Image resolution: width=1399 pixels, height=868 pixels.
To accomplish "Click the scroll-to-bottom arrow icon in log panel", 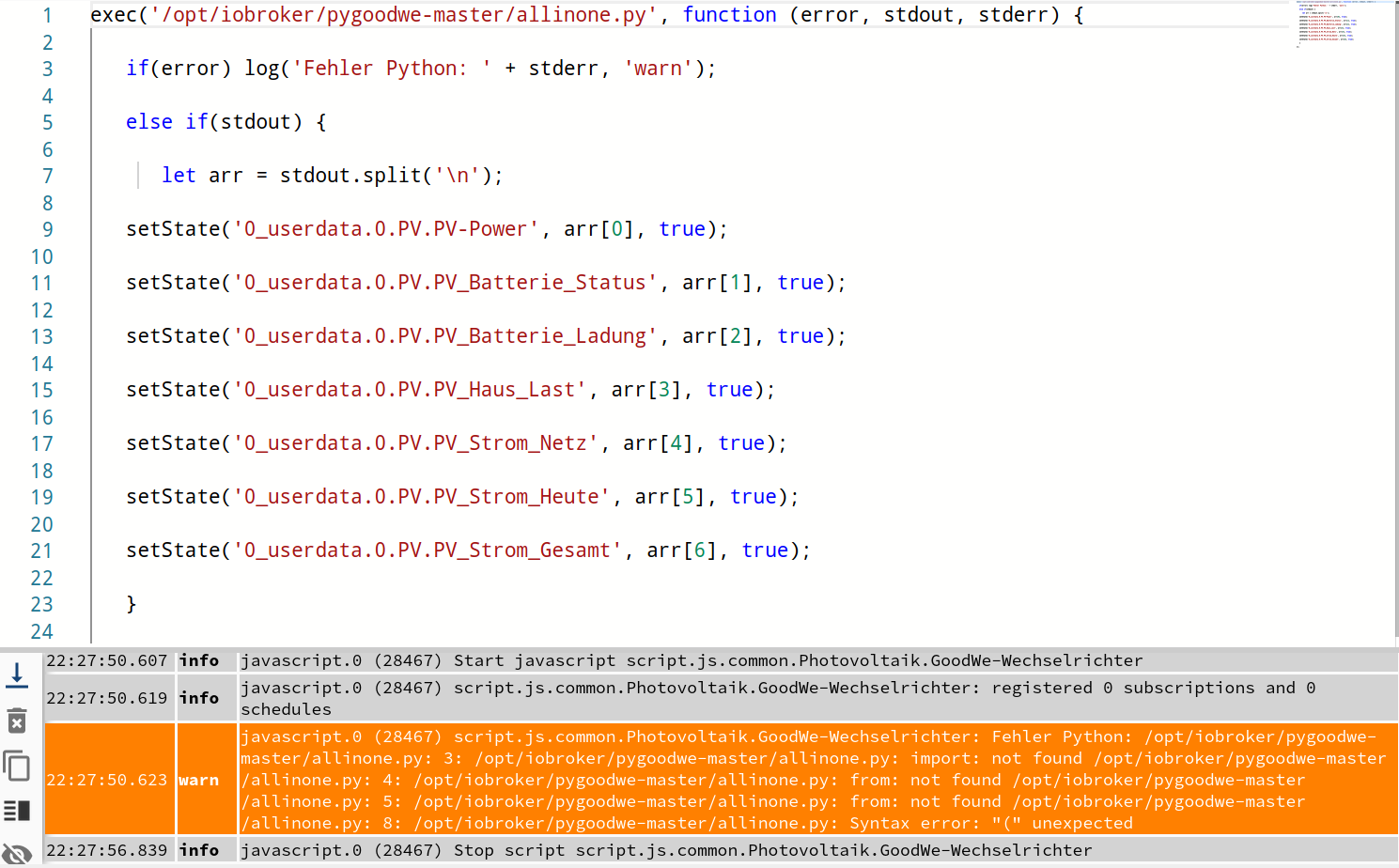I will click(17, 674).
